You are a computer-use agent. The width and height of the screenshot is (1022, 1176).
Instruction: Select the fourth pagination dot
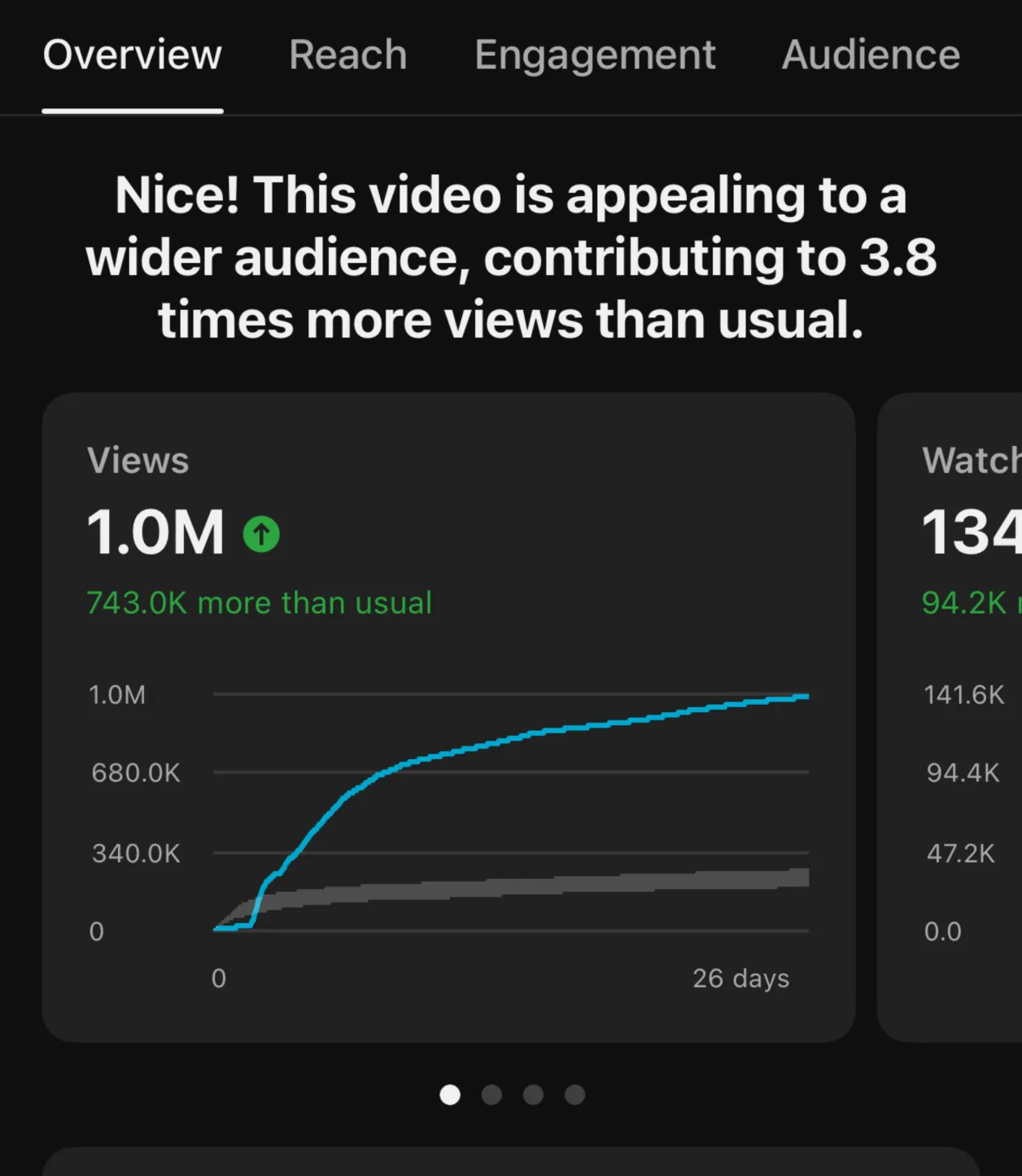pos(575,1095)
